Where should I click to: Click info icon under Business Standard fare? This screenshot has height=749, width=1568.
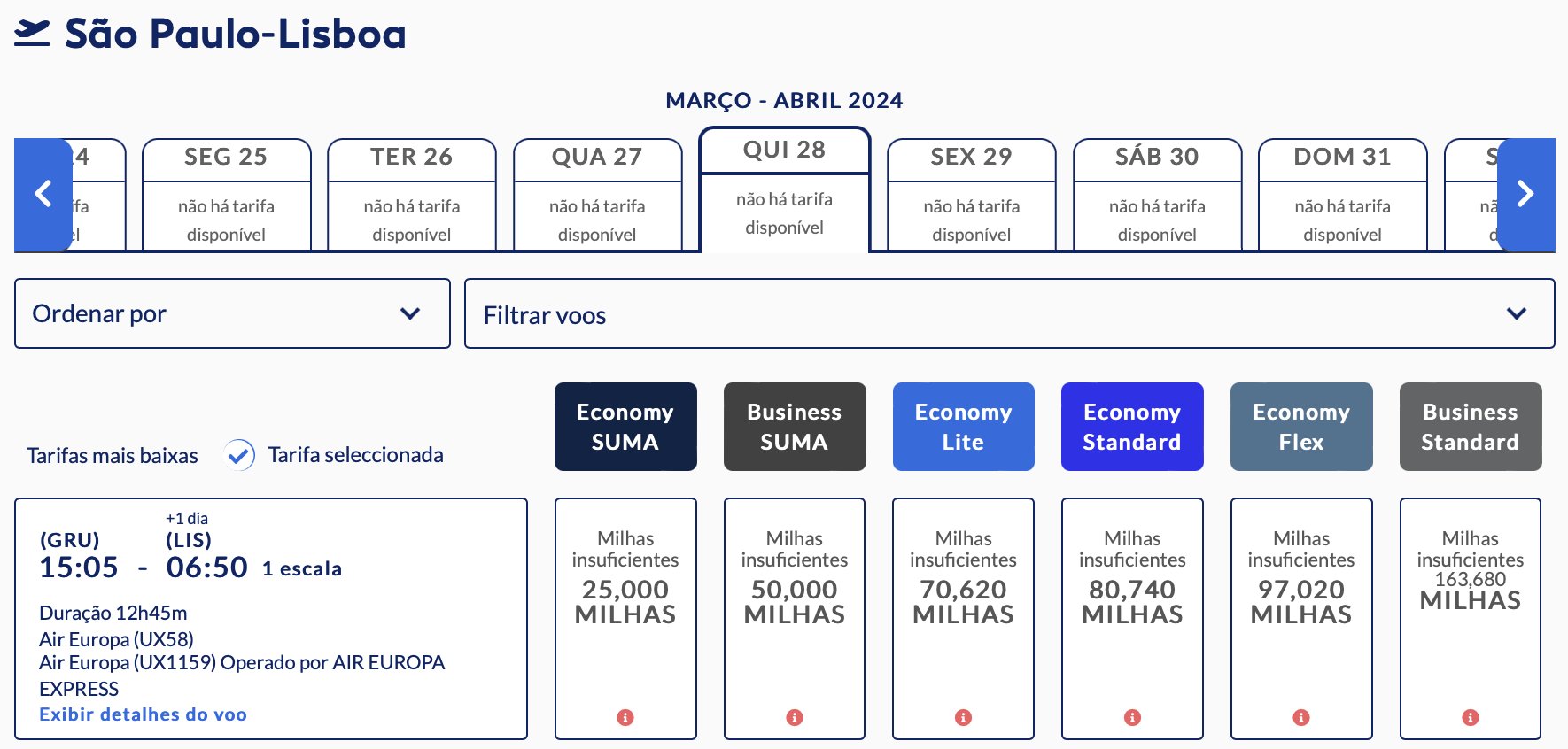(1471, 717)
